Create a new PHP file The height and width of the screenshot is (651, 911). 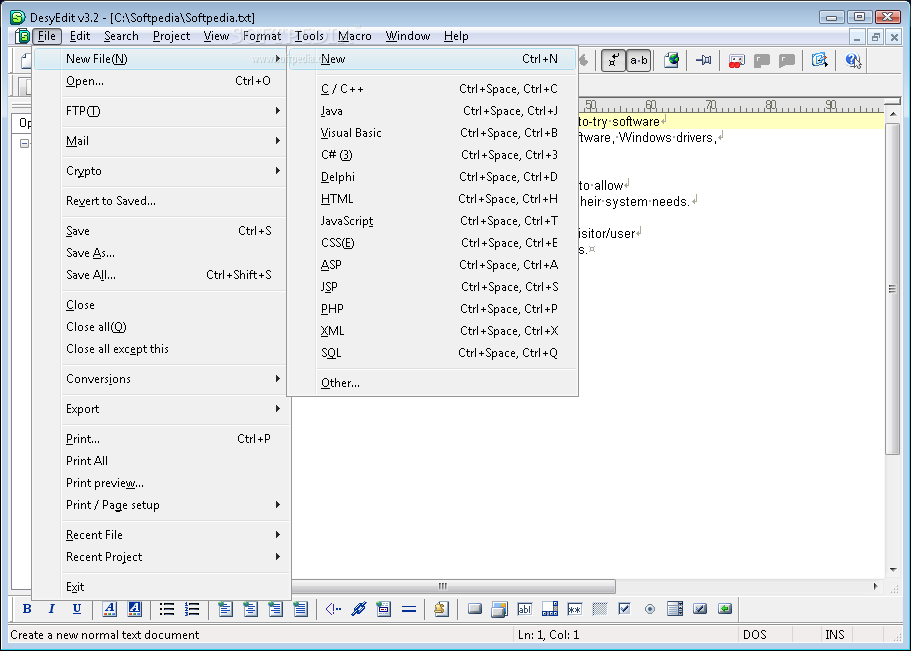pos(432,309)
